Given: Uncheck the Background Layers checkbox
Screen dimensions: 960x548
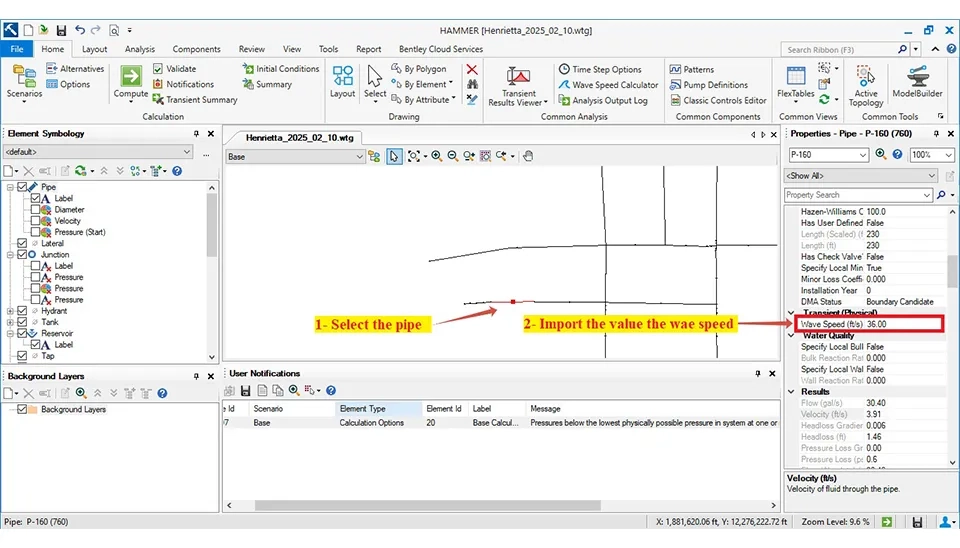Looking at the screenshot, I should click(23, 409).
